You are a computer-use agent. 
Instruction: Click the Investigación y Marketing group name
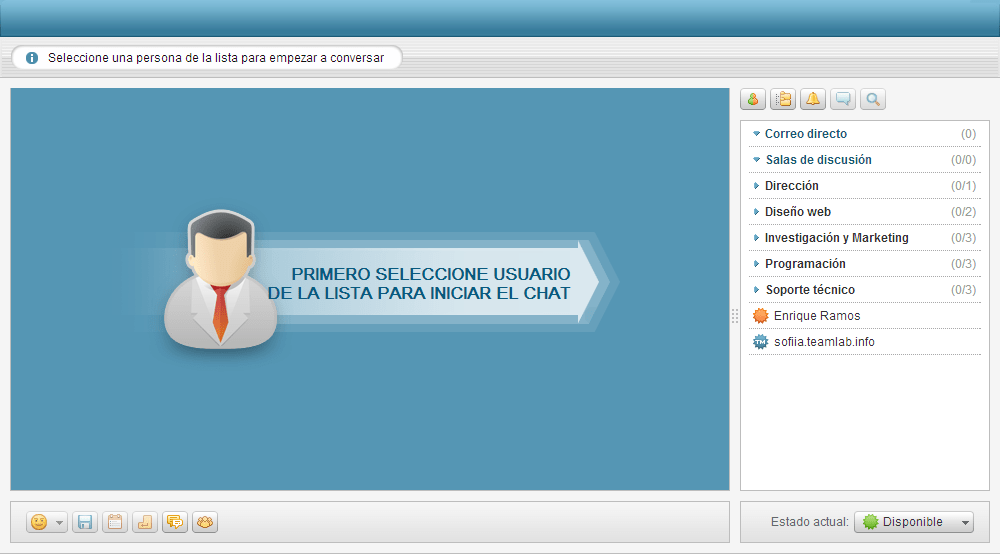[x=837, y=238]
